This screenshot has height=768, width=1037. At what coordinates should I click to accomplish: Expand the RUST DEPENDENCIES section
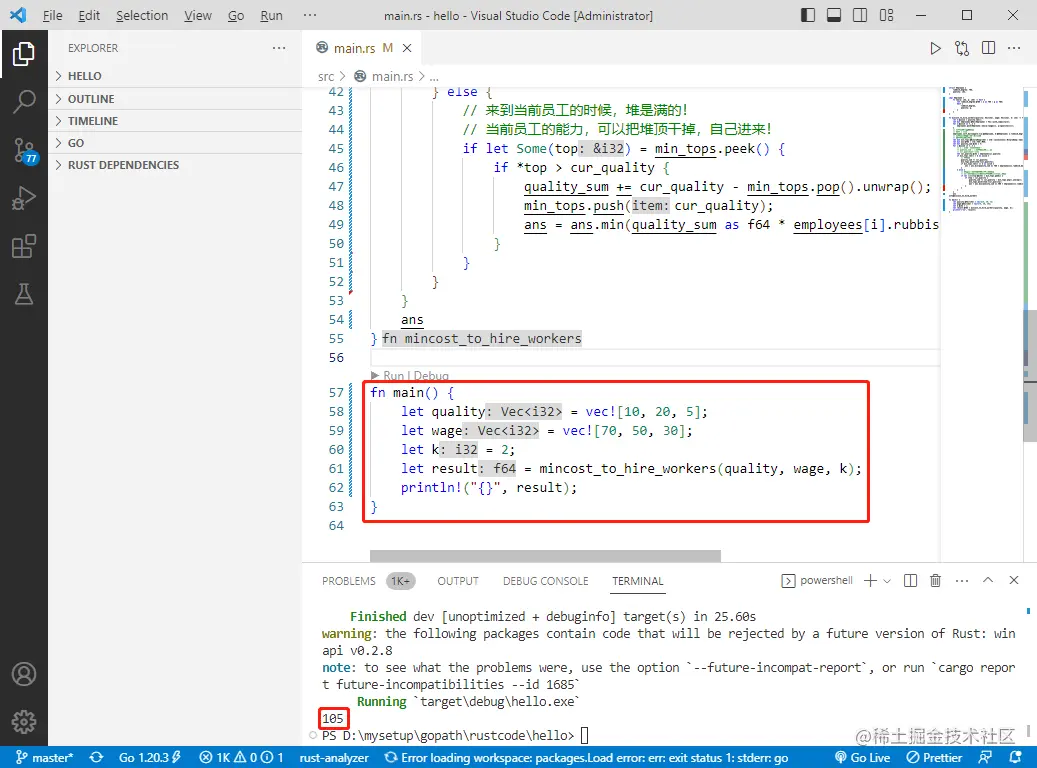175,165
